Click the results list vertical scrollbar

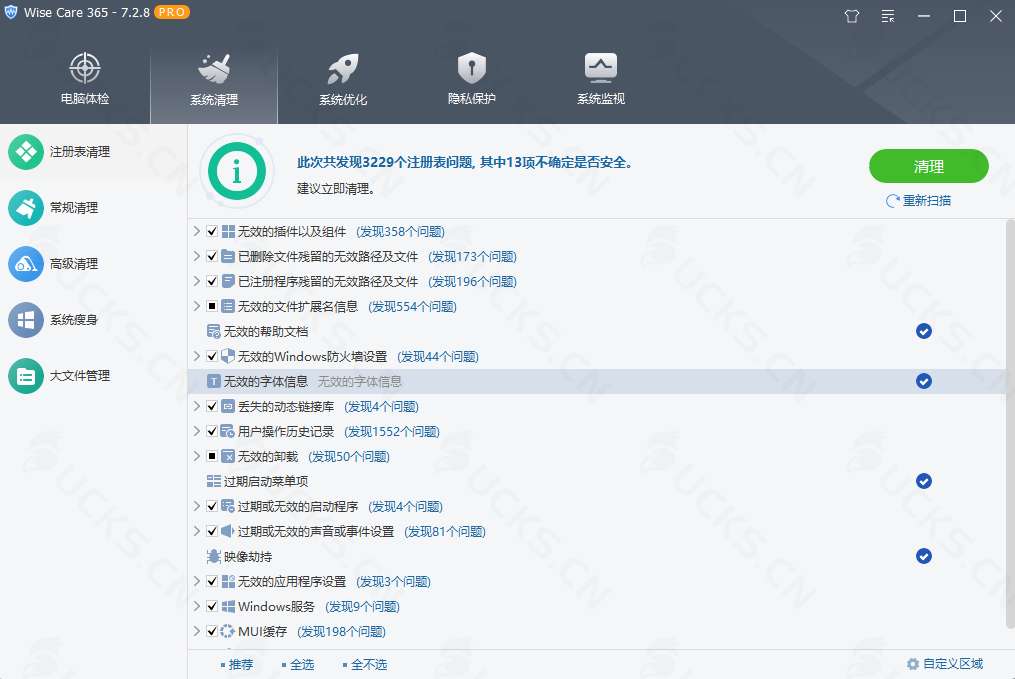[x=1010, y=424]
